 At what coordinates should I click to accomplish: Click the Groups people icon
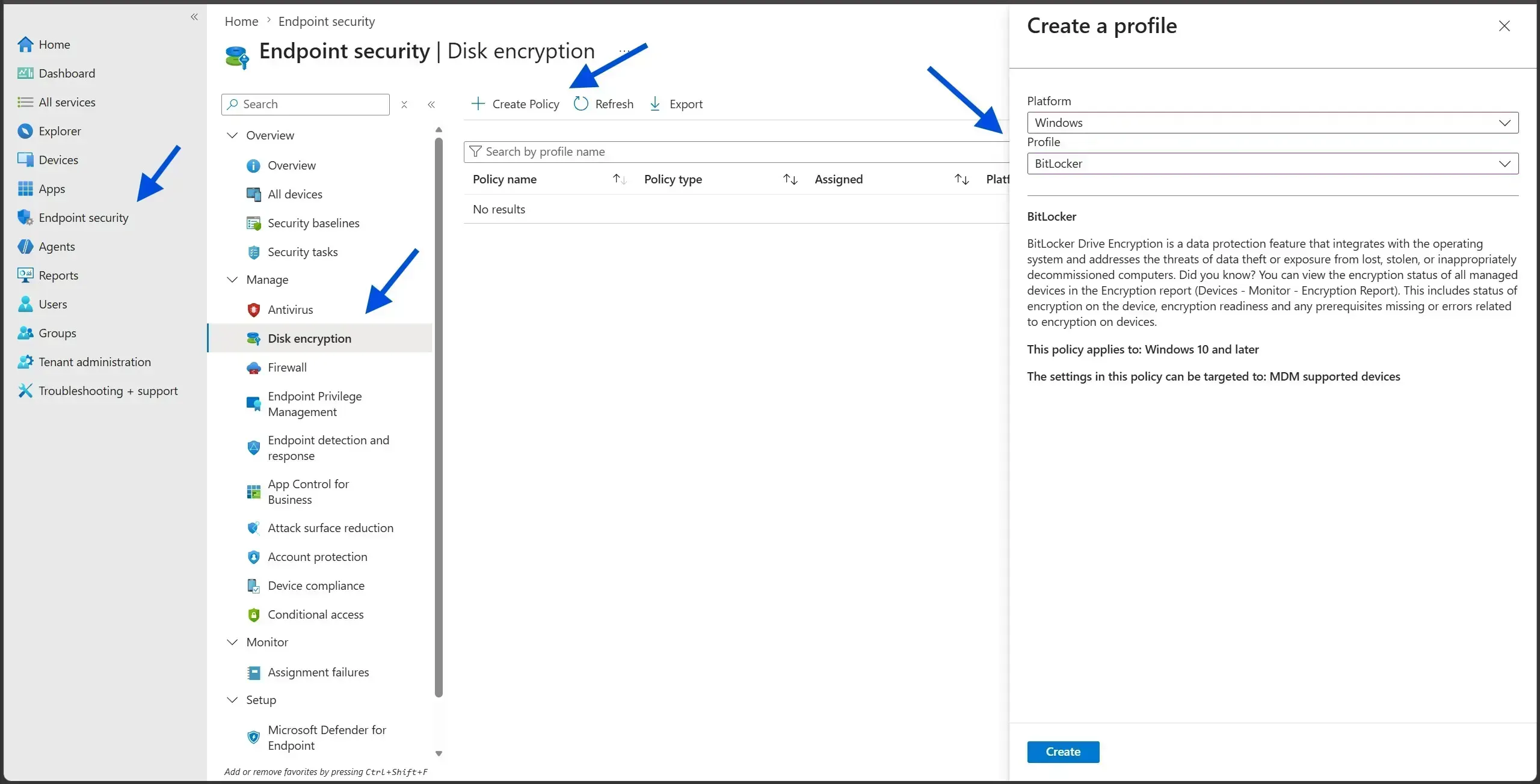[x=25, y=333]
